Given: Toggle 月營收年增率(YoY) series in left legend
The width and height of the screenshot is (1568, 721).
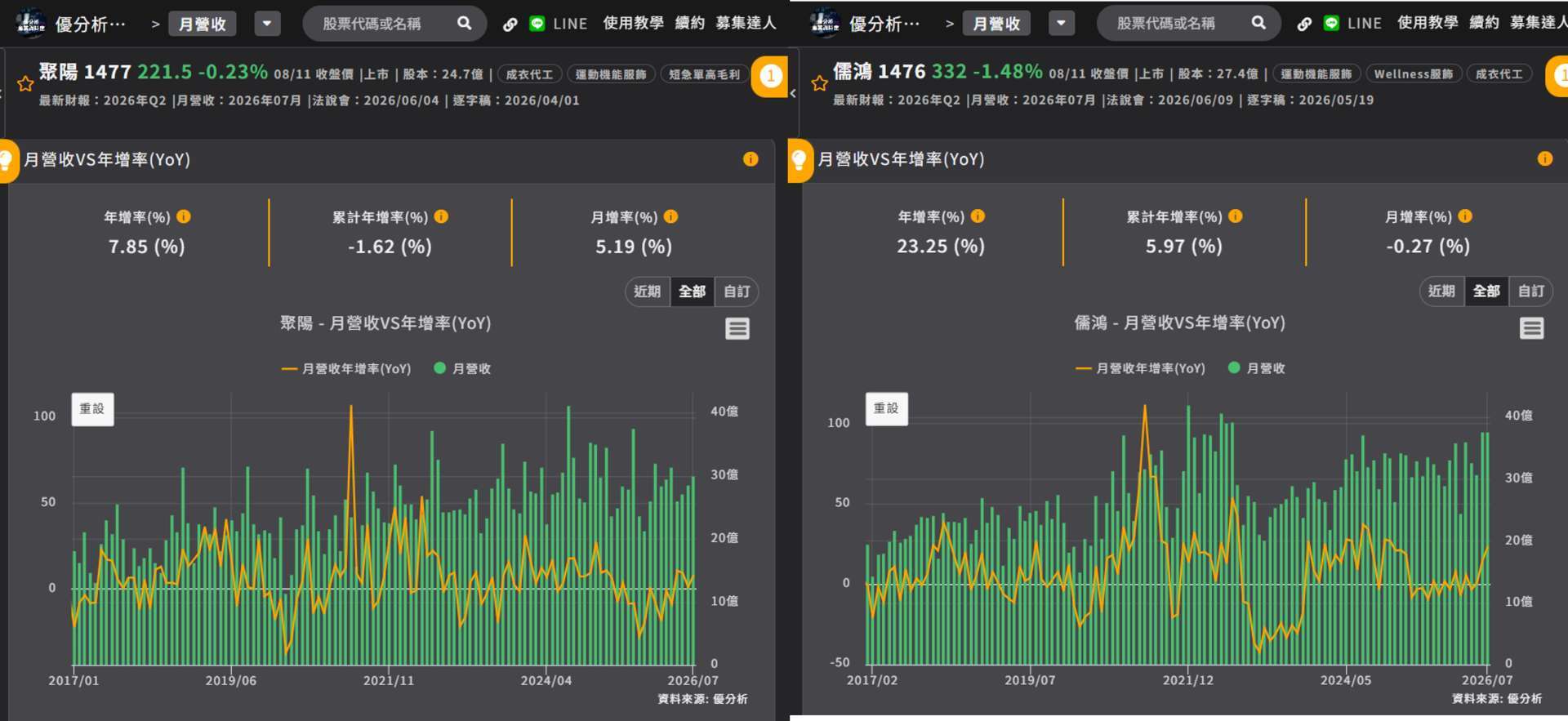Looking at the screenshot, I should [x=346, y=368].
